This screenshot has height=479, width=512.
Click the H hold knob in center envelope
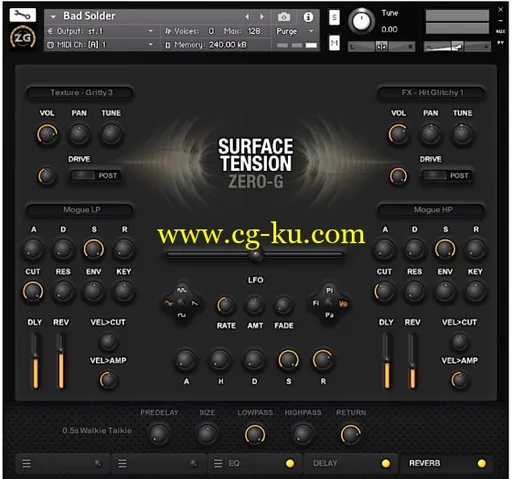pos(220,360)
